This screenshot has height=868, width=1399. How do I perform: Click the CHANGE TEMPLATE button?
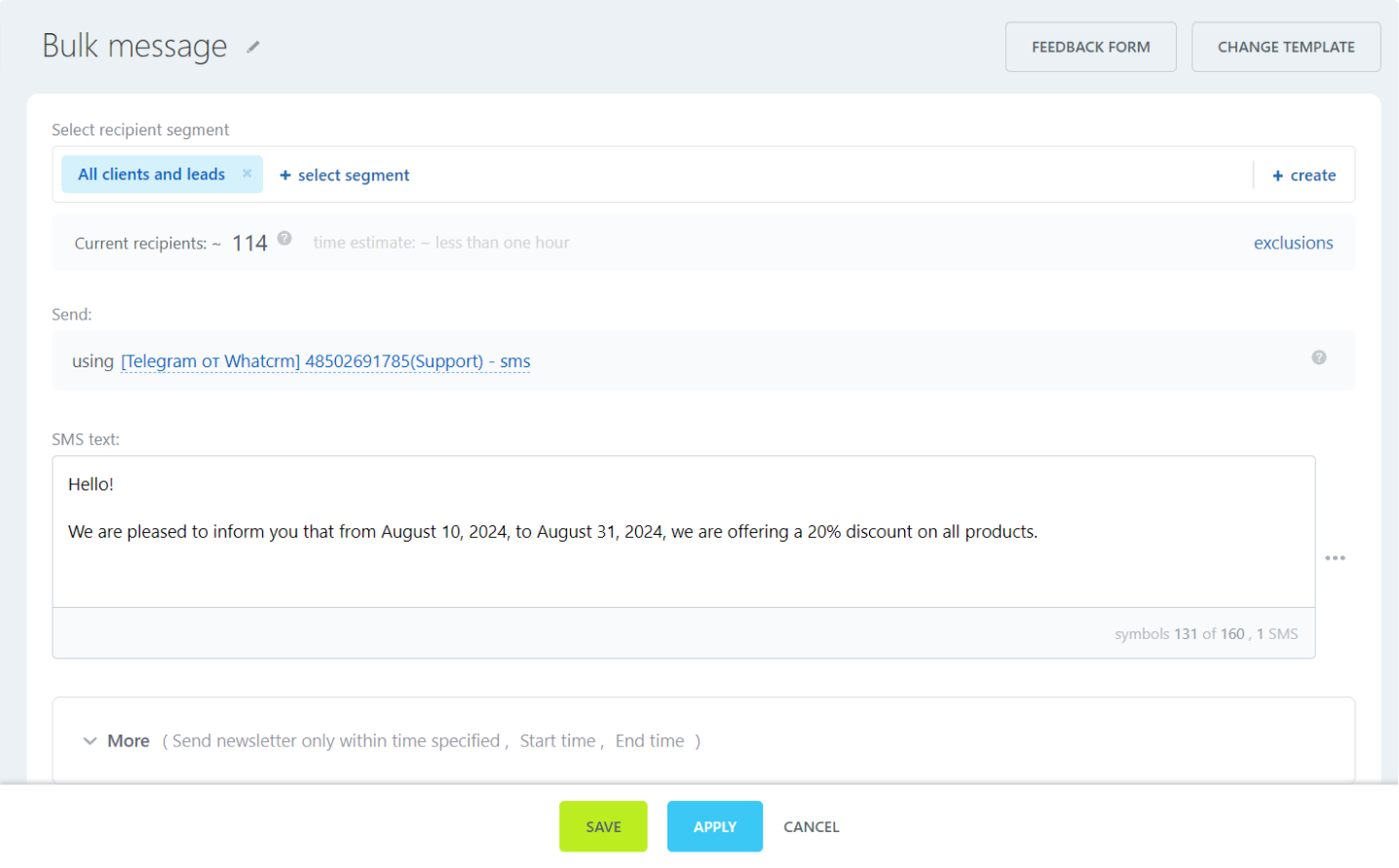[1285, 47]
